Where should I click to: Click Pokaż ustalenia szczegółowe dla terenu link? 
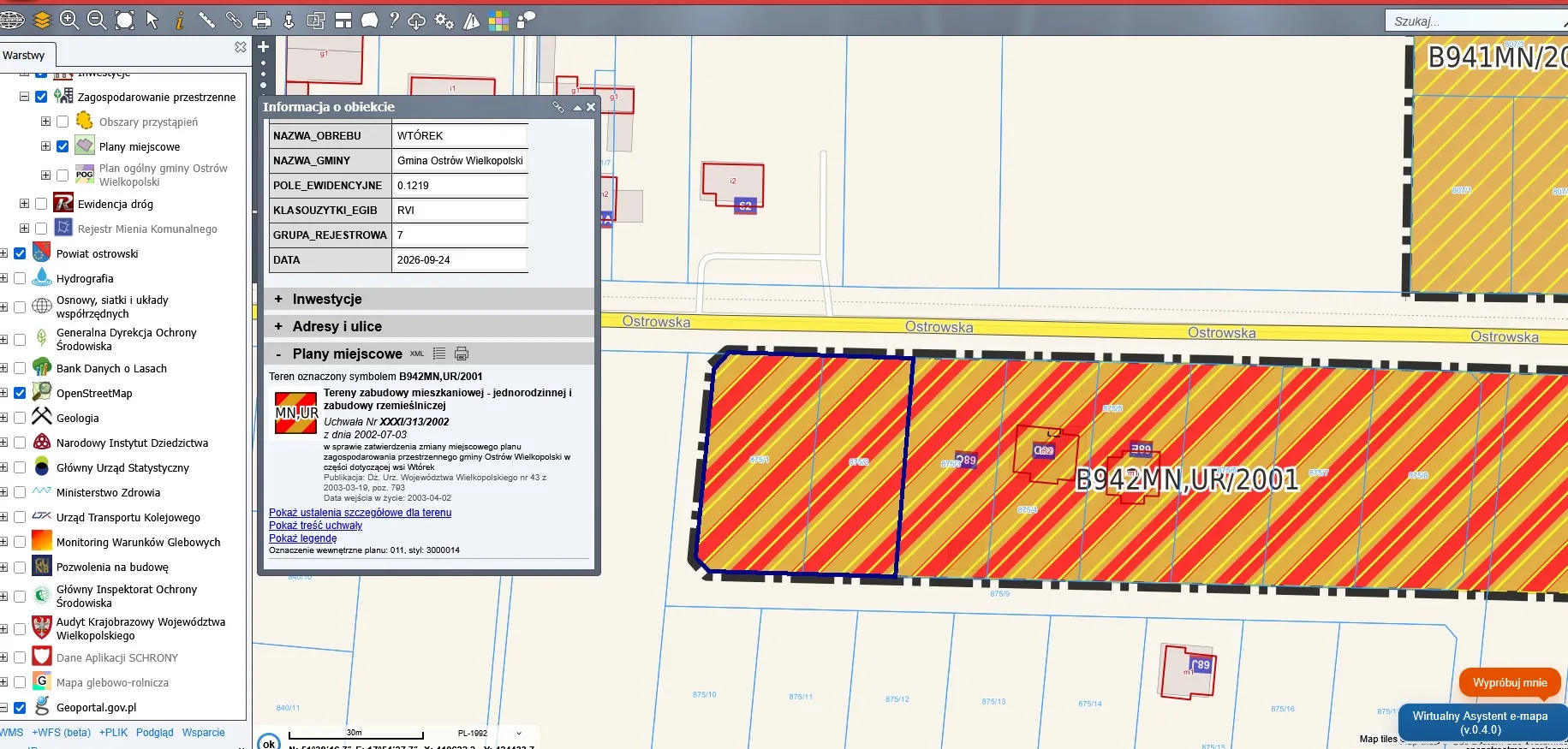click(x=361, y=513)
